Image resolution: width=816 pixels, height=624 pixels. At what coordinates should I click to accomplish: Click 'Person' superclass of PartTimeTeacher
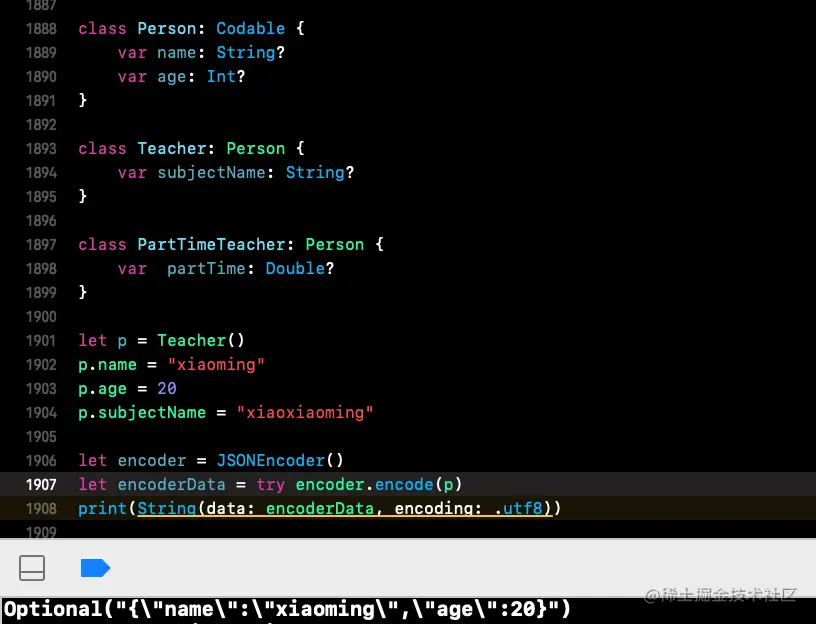(x=335, y=245)
